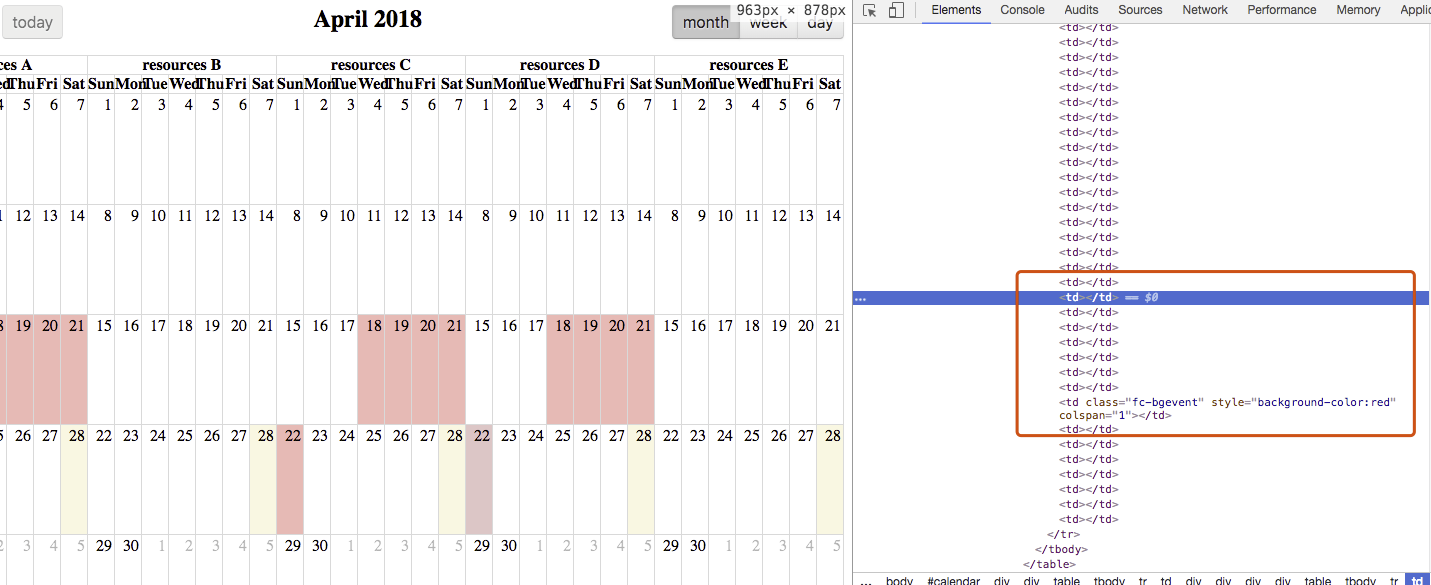Image resolution: width=1431 pixels, height=585 pixels.
Task: Select body in the DOM breadcrumb
Action: [898, 580]
